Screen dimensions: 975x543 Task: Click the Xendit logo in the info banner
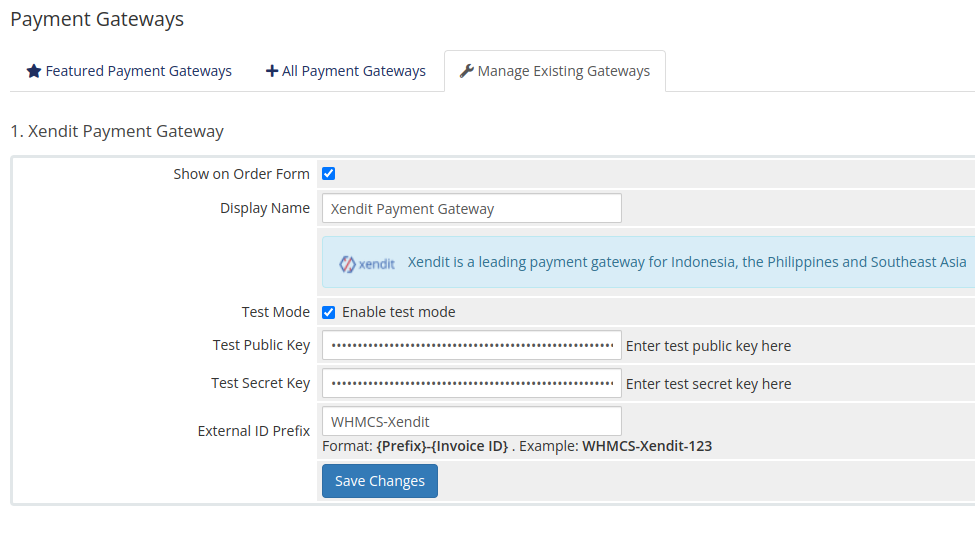[367, 264]
